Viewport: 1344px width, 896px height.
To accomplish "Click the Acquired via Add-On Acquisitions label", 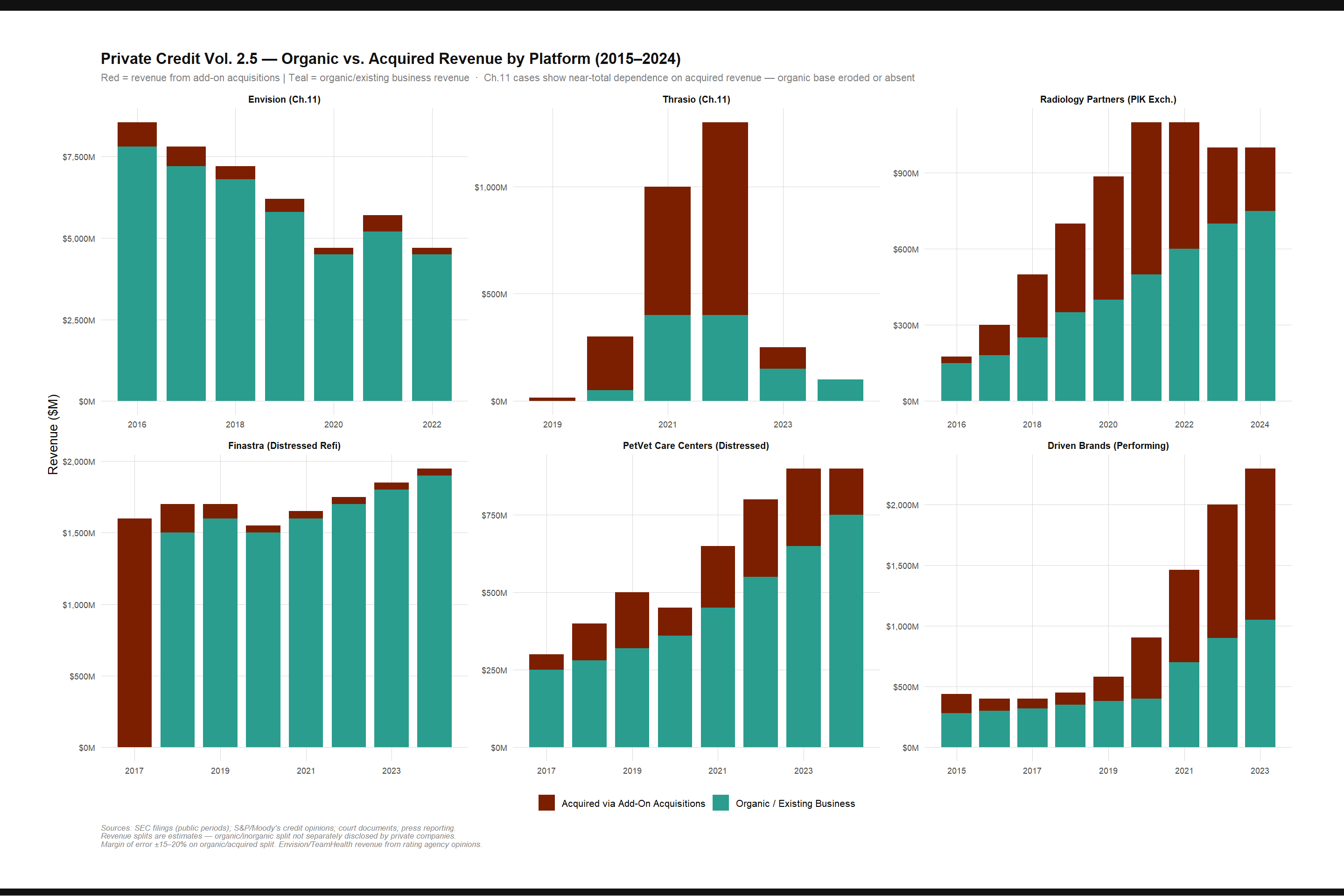I will coord(633,804).
